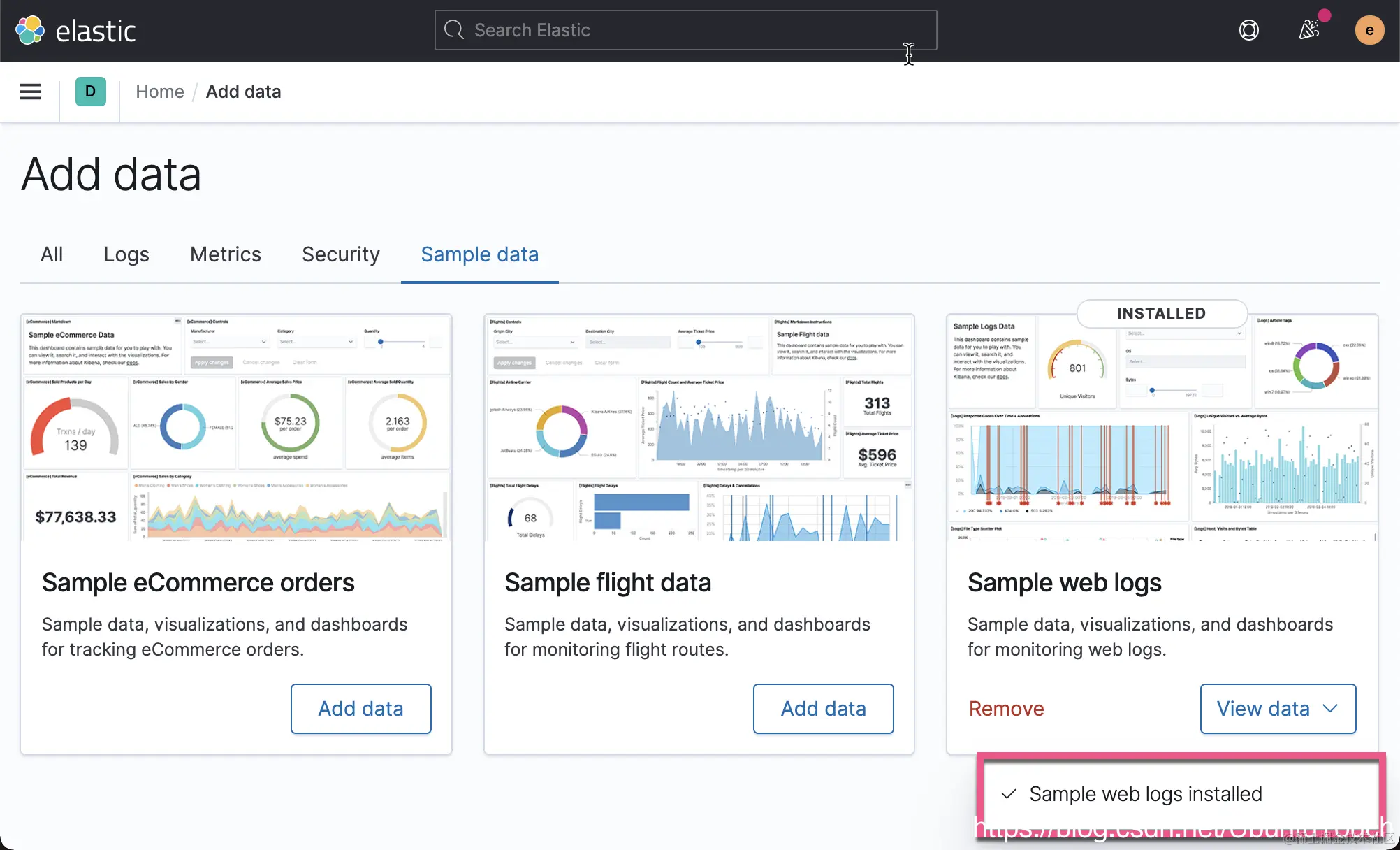Open the hamburger navigation menu
This screenshot has width=1400, height=850.
coord(30,92)
